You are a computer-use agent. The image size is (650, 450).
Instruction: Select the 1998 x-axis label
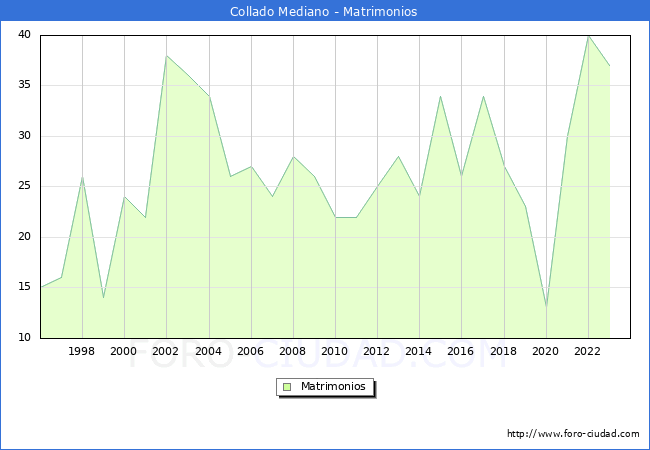(81, 351)
